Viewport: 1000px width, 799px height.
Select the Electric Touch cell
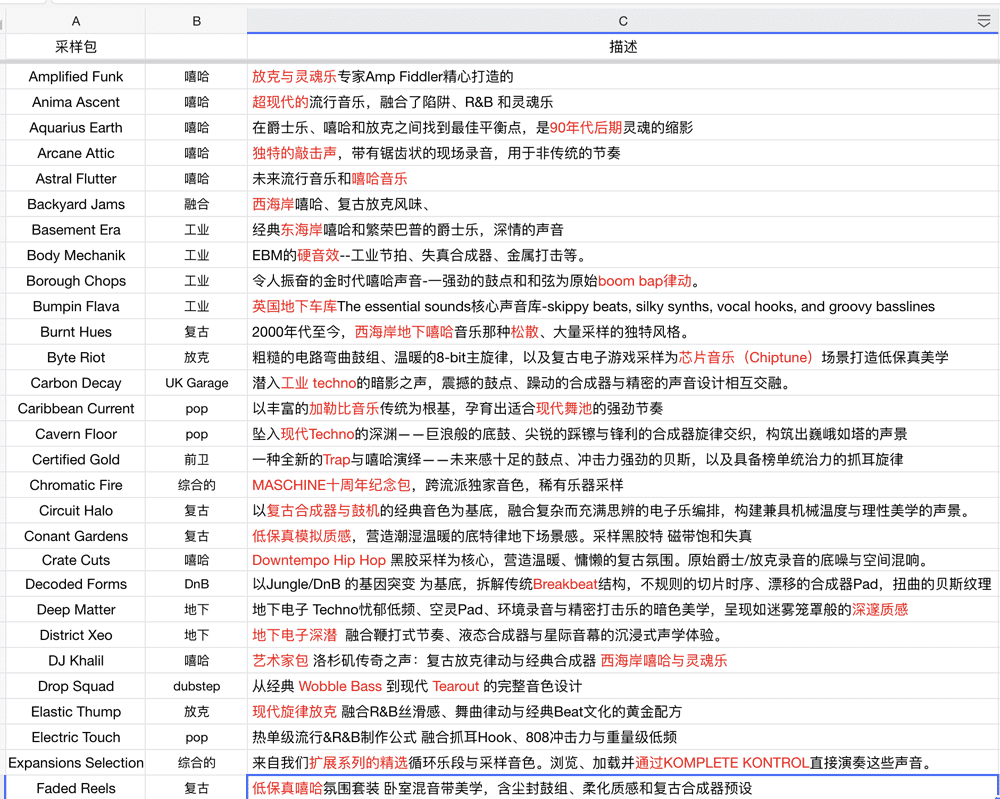[75, 737]
